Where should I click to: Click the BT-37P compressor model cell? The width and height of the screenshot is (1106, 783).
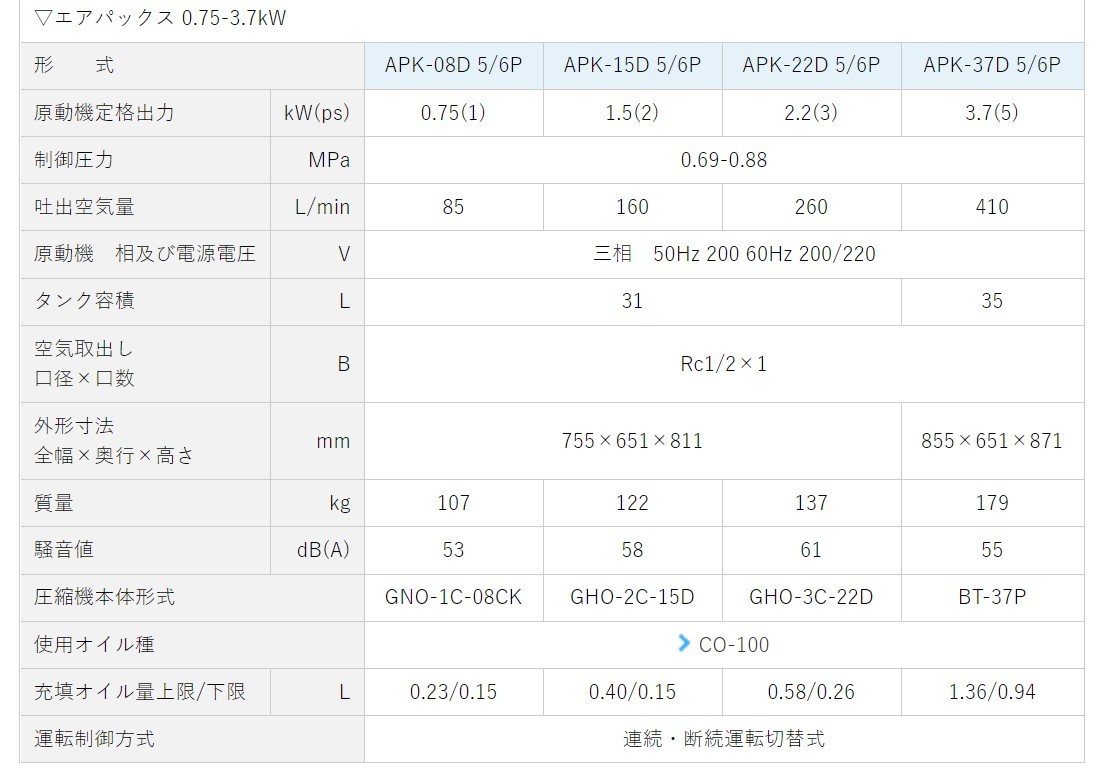991,597
